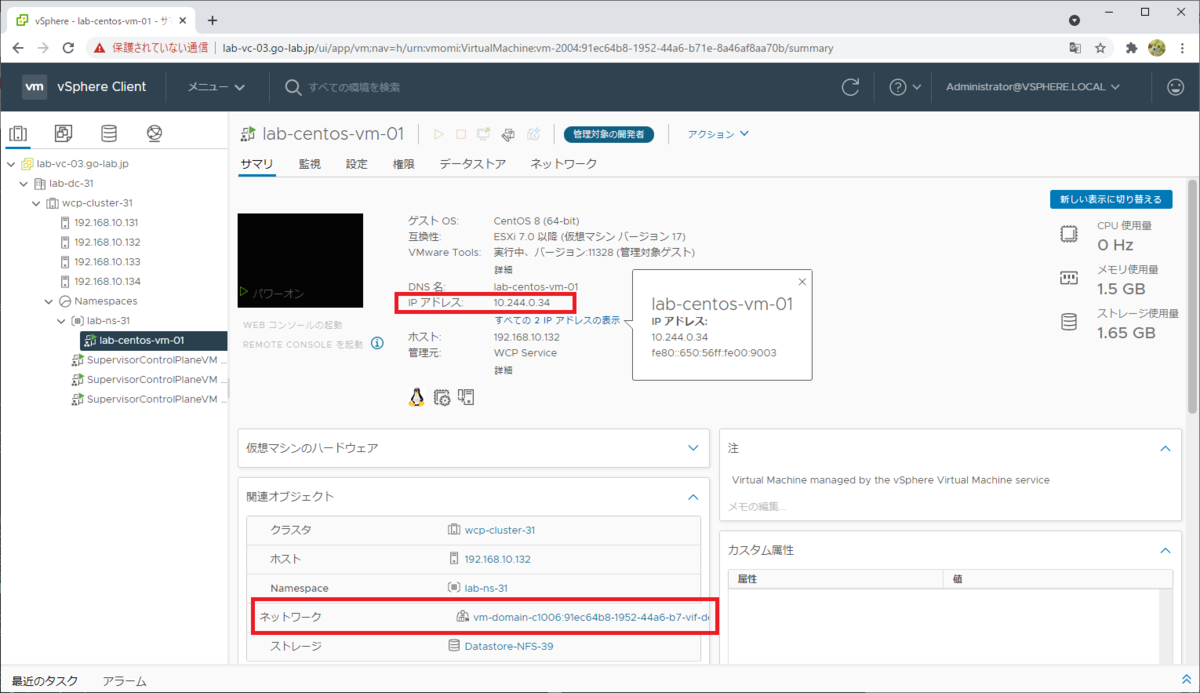Click the 管理対象の開発者 badge
This screenshot has height=693, width=1200.
(609, 134)
